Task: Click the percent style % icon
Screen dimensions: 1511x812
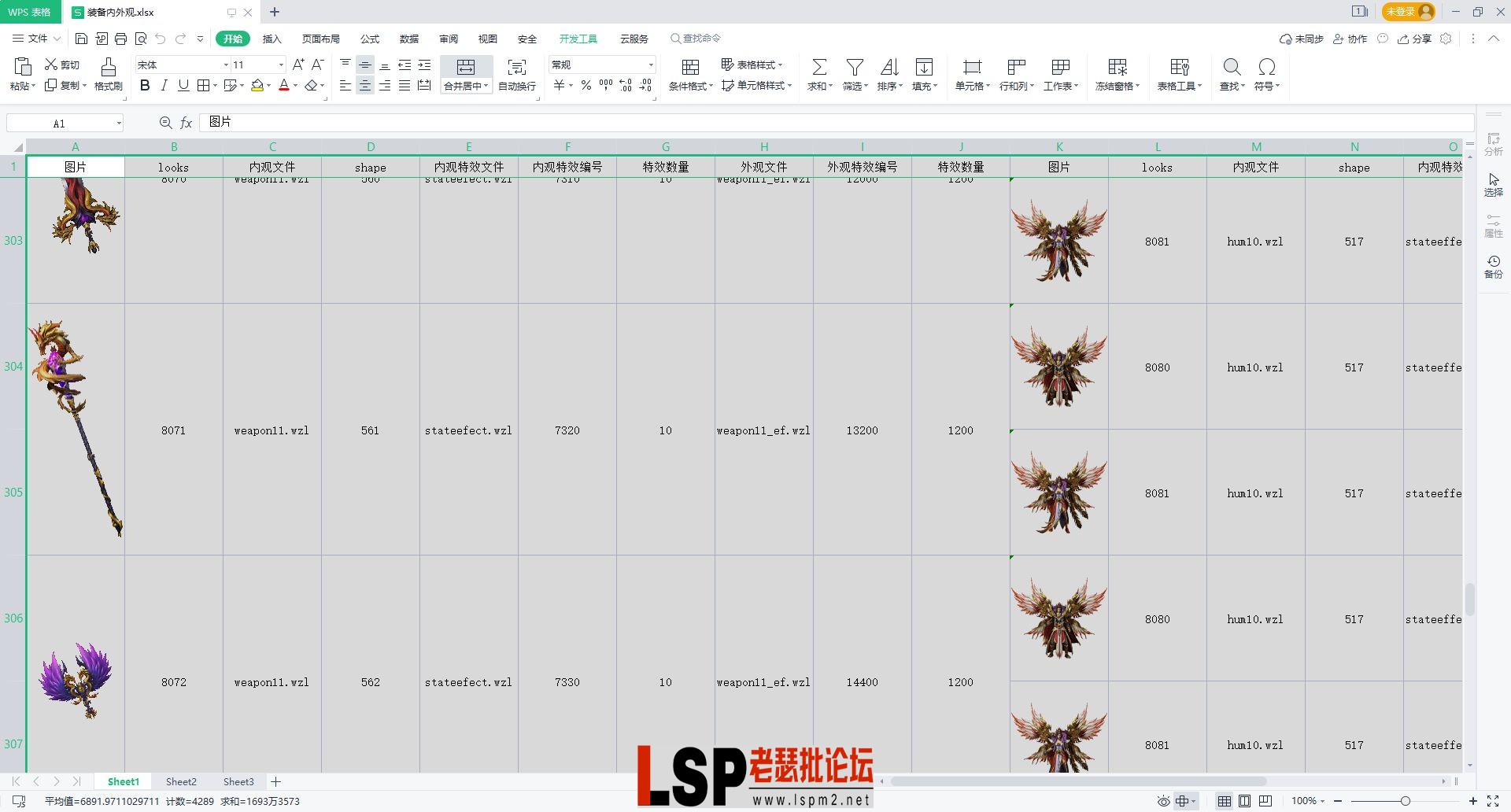Action: (586, 85)
